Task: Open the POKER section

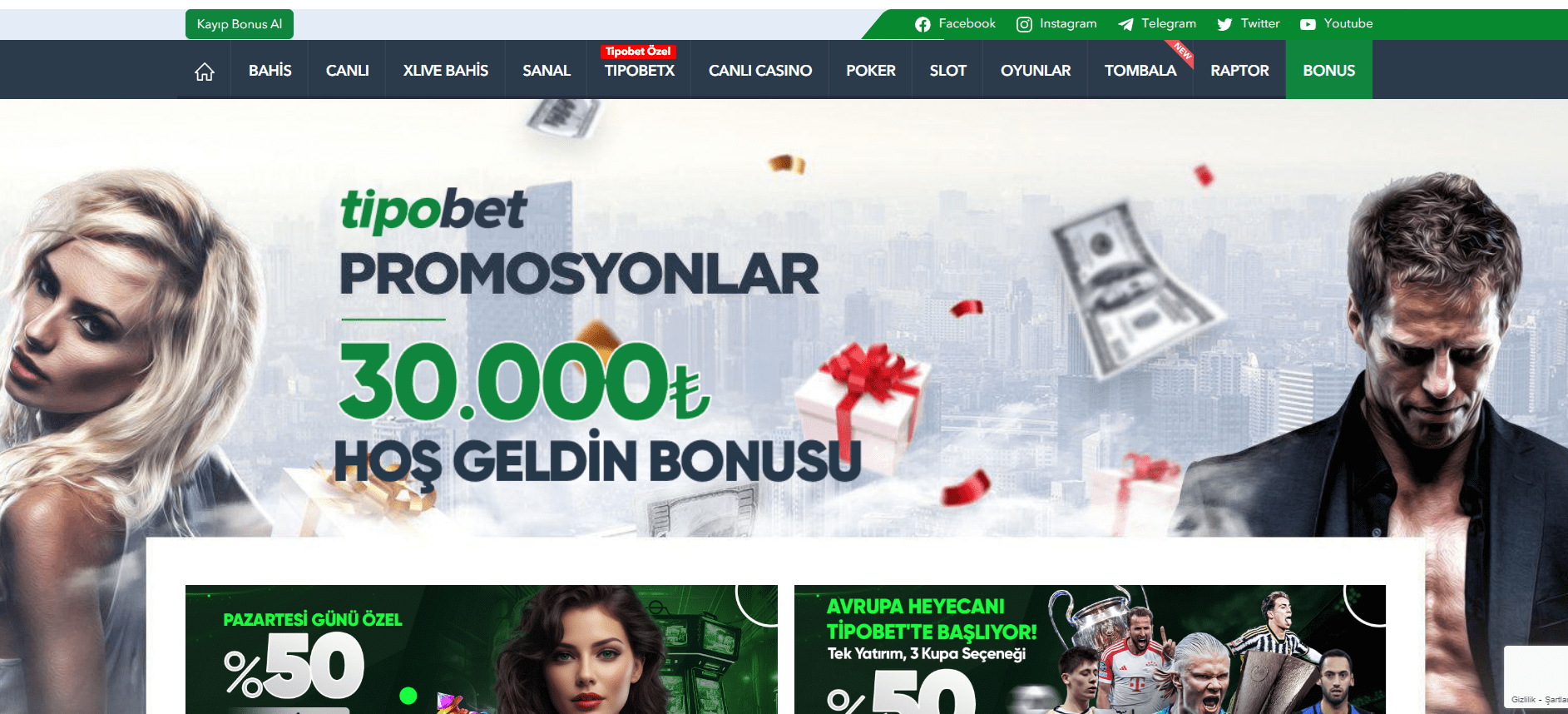Action: coord(870,71)
